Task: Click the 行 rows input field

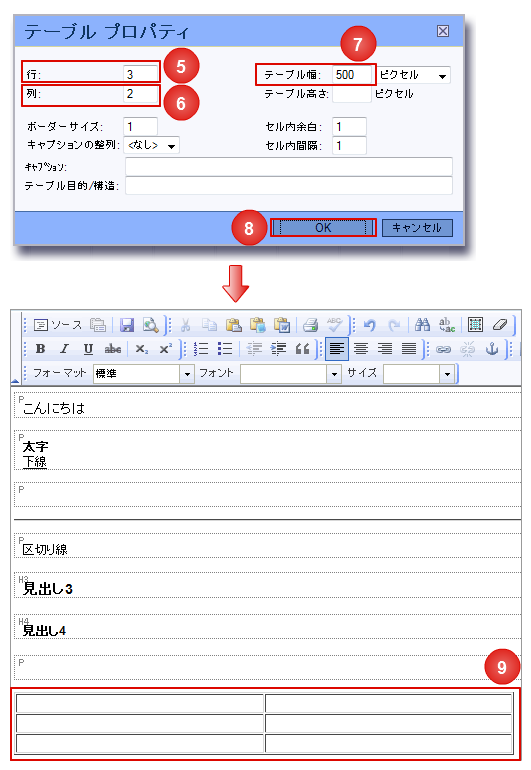Action: (140, 74)
